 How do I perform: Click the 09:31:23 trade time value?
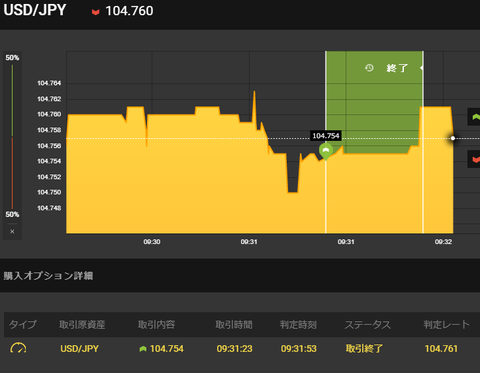point(234,349)
